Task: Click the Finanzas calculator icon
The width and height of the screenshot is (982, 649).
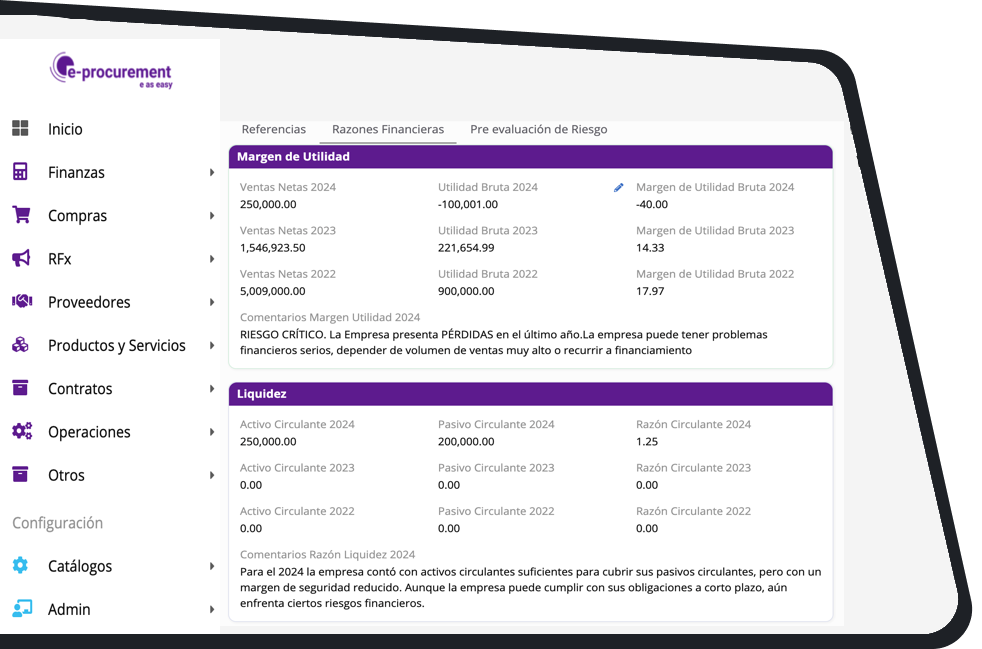Action: pyautogui.click(x=20, y=172)
